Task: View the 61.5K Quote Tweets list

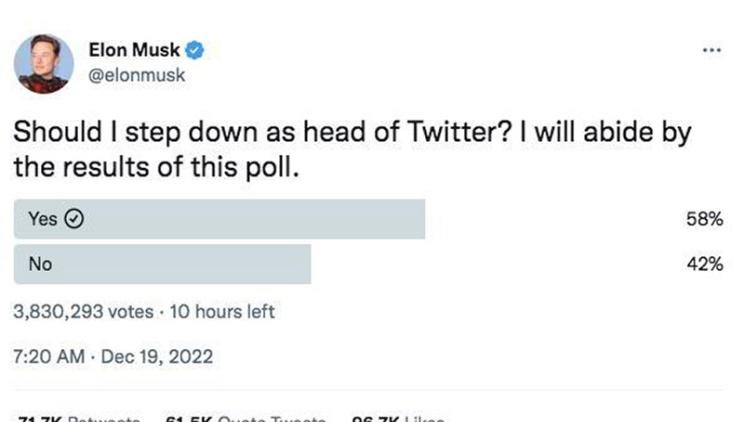Action: tap(245, 419)
